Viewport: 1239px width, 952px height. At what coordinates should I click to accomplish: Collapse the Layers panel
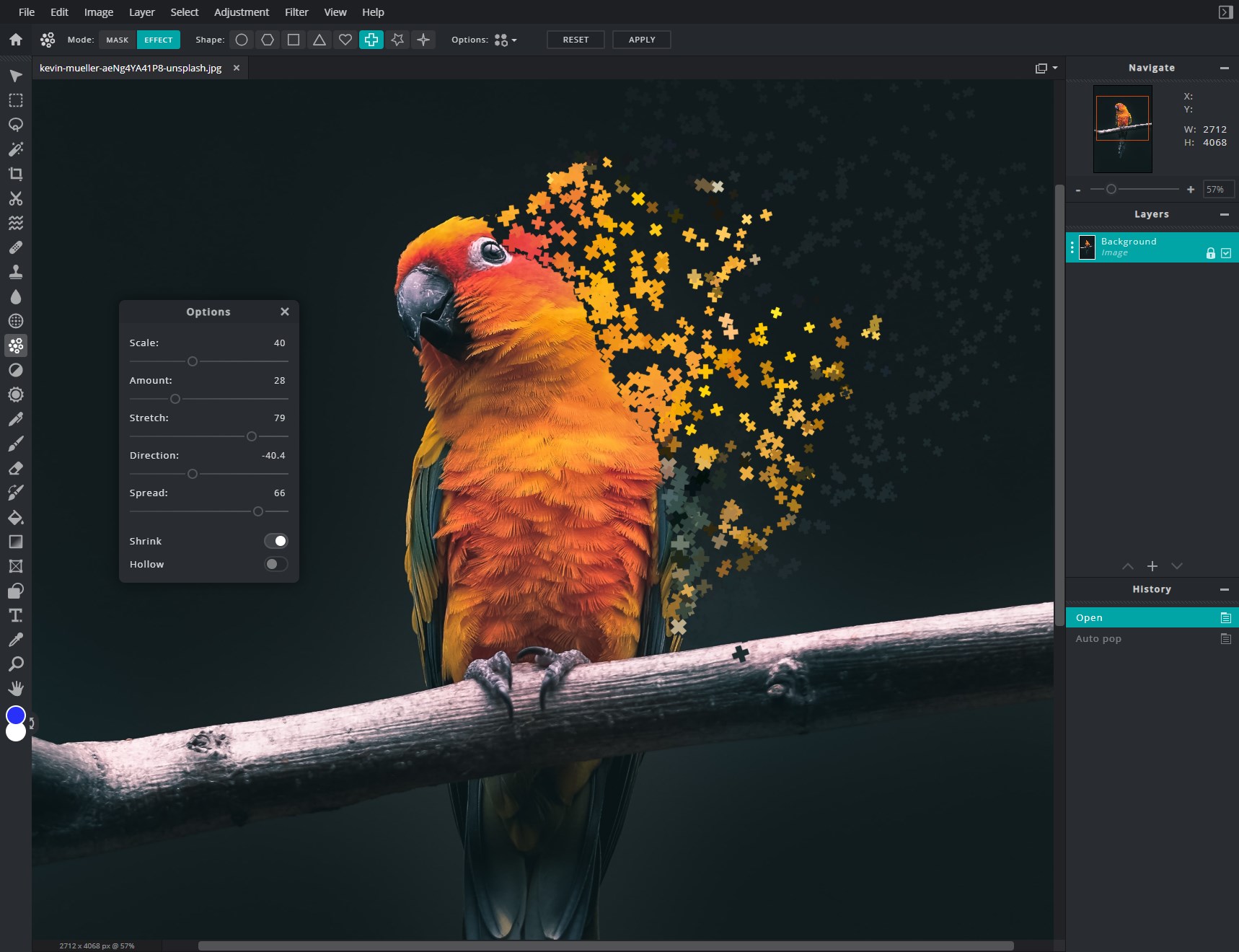click(1224, 214)
